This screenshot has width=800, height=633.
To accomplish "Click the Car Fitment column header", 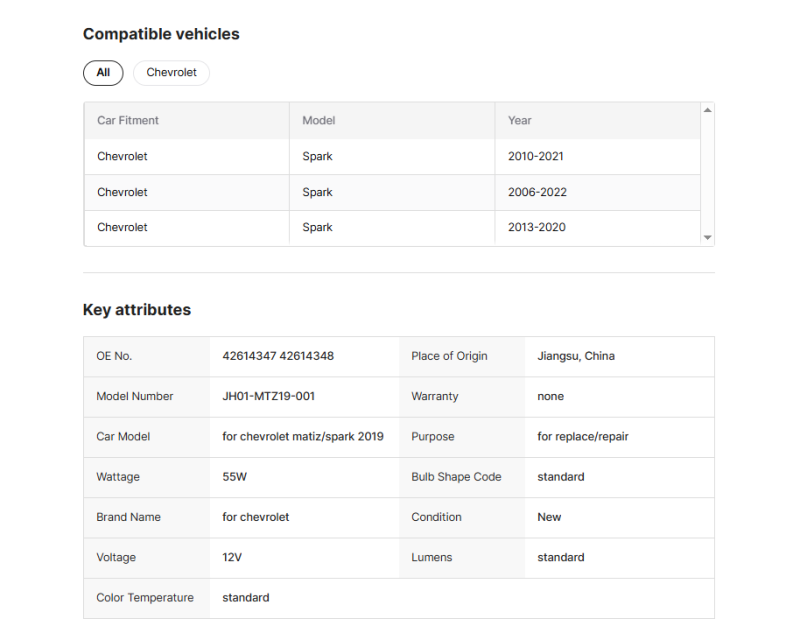I will (x=128, y=120).
